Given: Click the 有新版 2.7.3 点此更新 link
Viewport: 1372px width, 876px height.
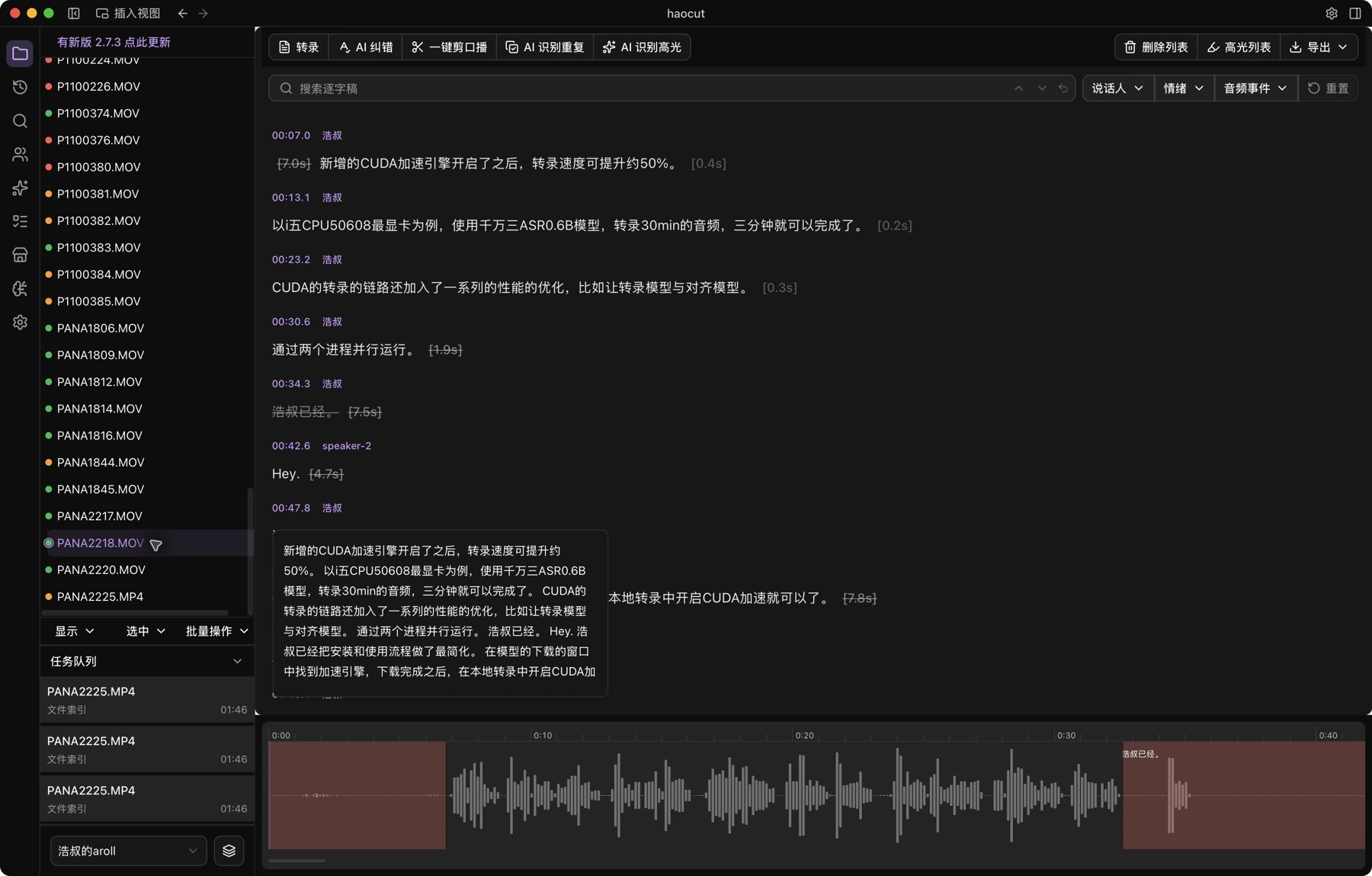Looking at the screenshot, I should click(x=114, y=42).
